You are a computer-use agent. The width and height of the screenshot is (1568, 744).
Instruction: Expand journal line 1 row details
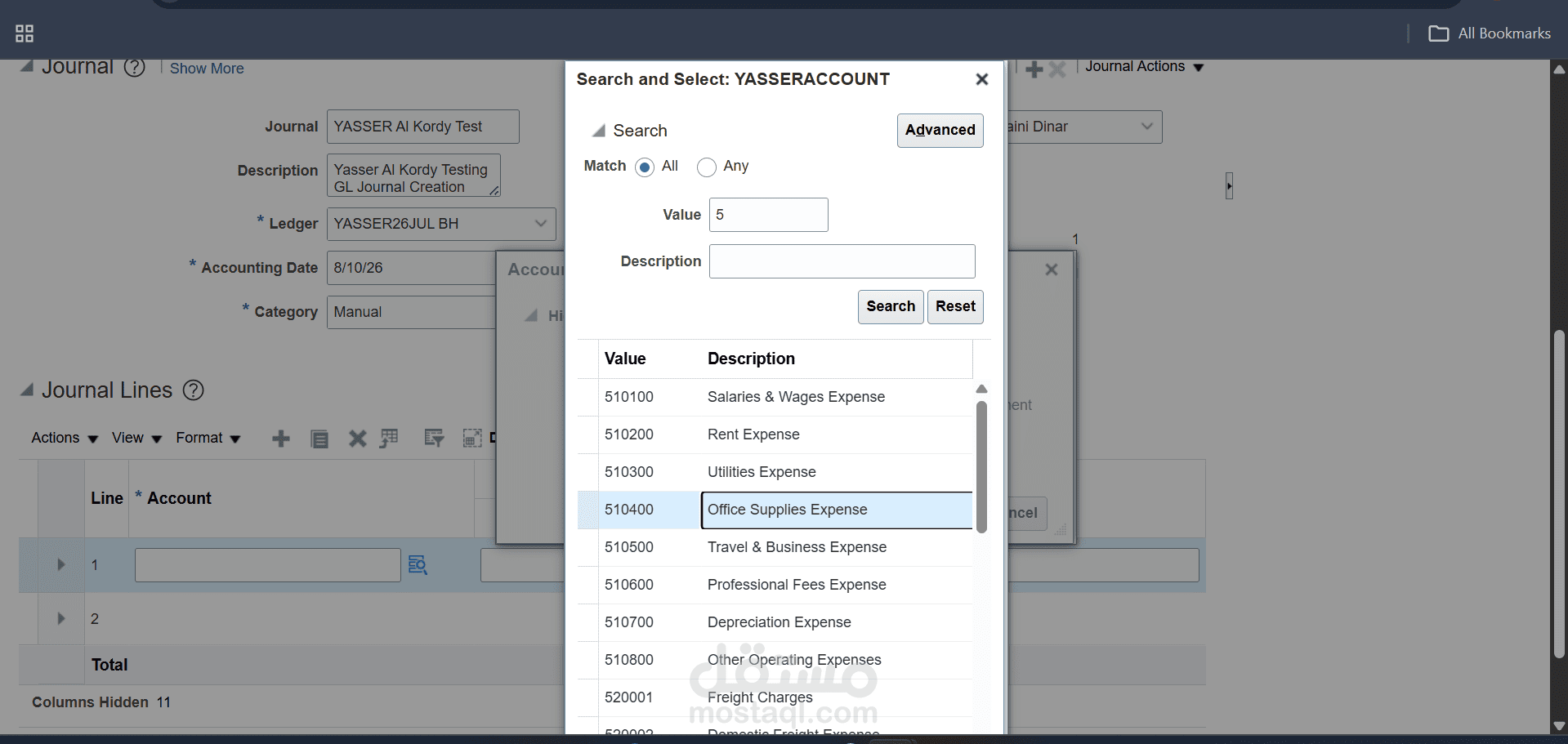[x=61, y=564]
